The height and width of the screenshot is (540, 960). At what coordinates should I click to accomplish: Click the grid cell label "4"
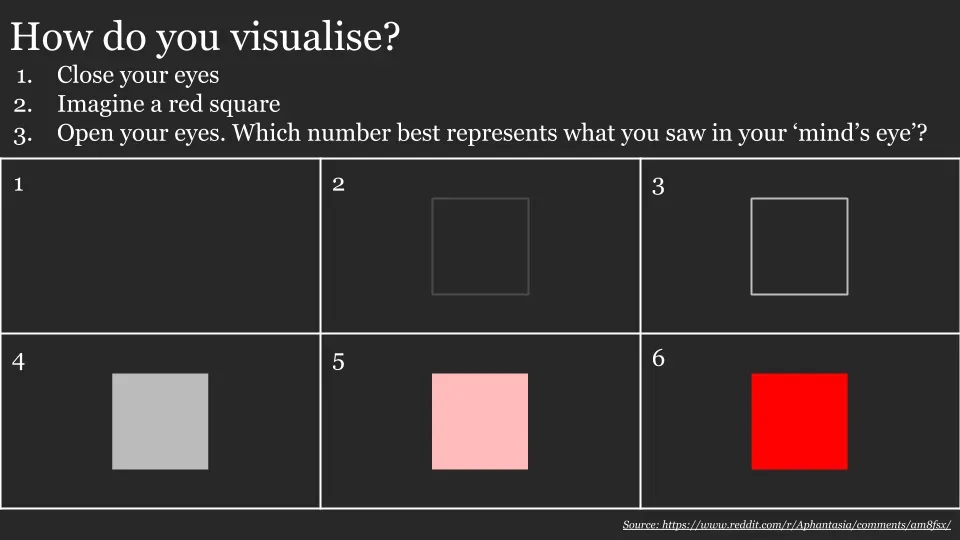pos(18,361)
